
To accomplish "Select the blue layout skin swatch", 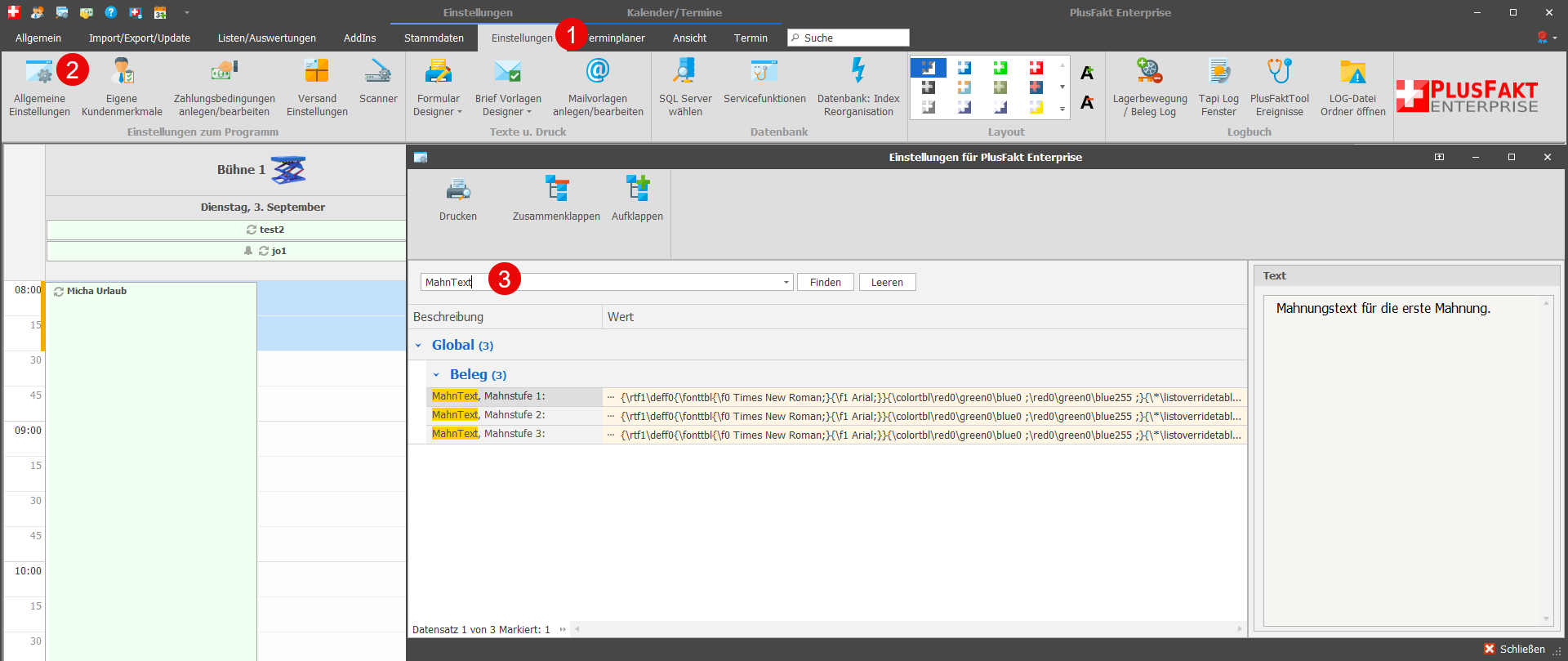I will pos(964,68).
